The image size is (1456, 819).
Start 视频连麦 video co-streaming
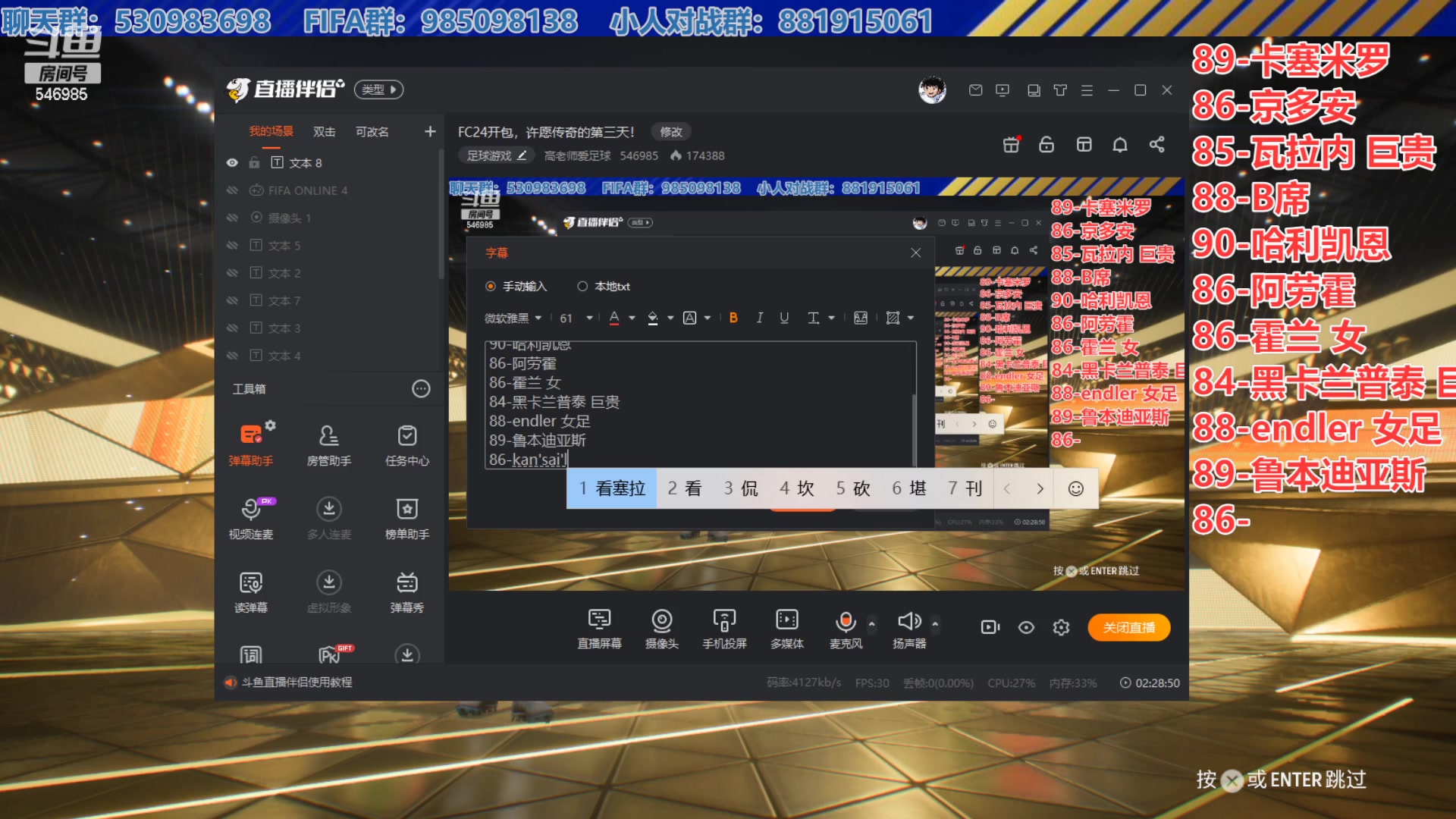(251, 518)
